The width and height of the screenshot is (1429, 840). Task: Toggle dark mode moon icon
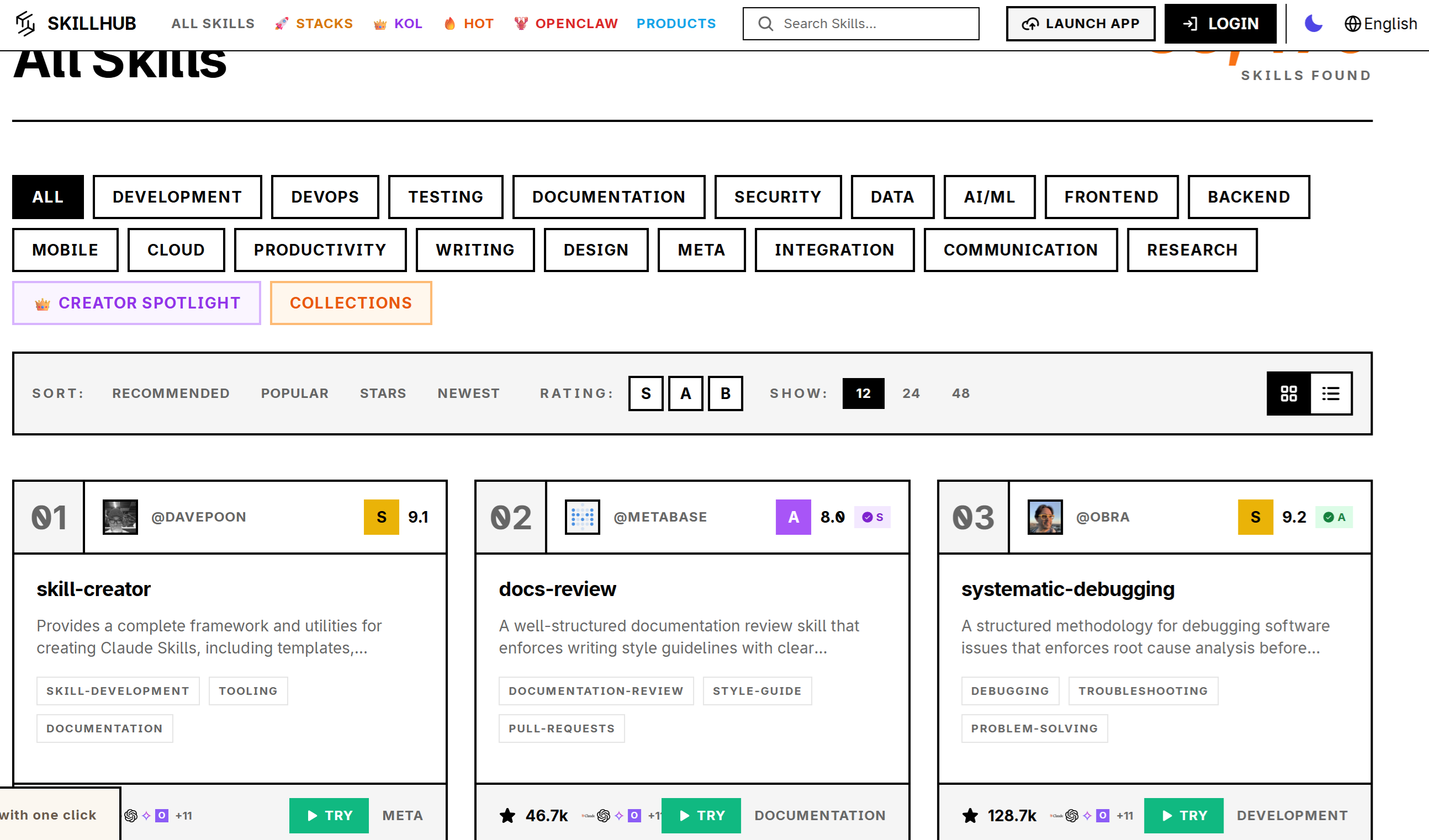click(x=1313, y=23)
